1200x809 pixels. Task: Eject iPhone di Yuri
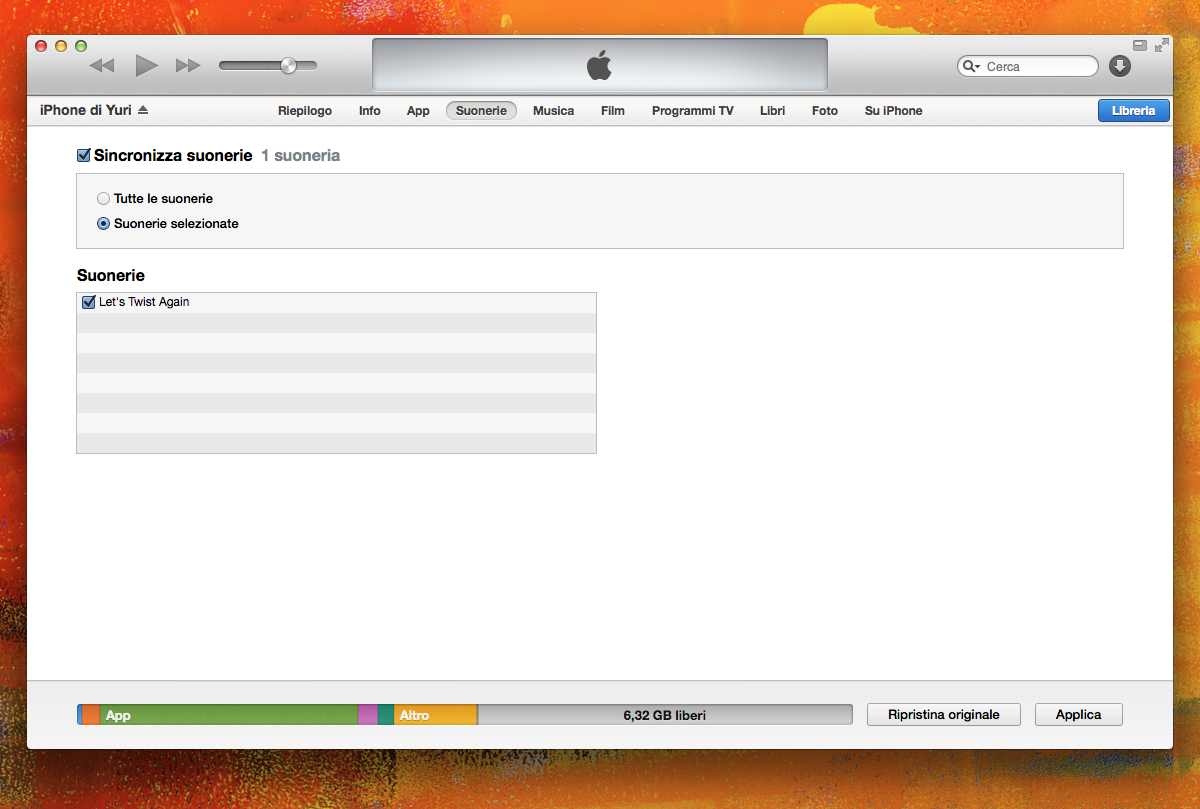pos(143,110)
